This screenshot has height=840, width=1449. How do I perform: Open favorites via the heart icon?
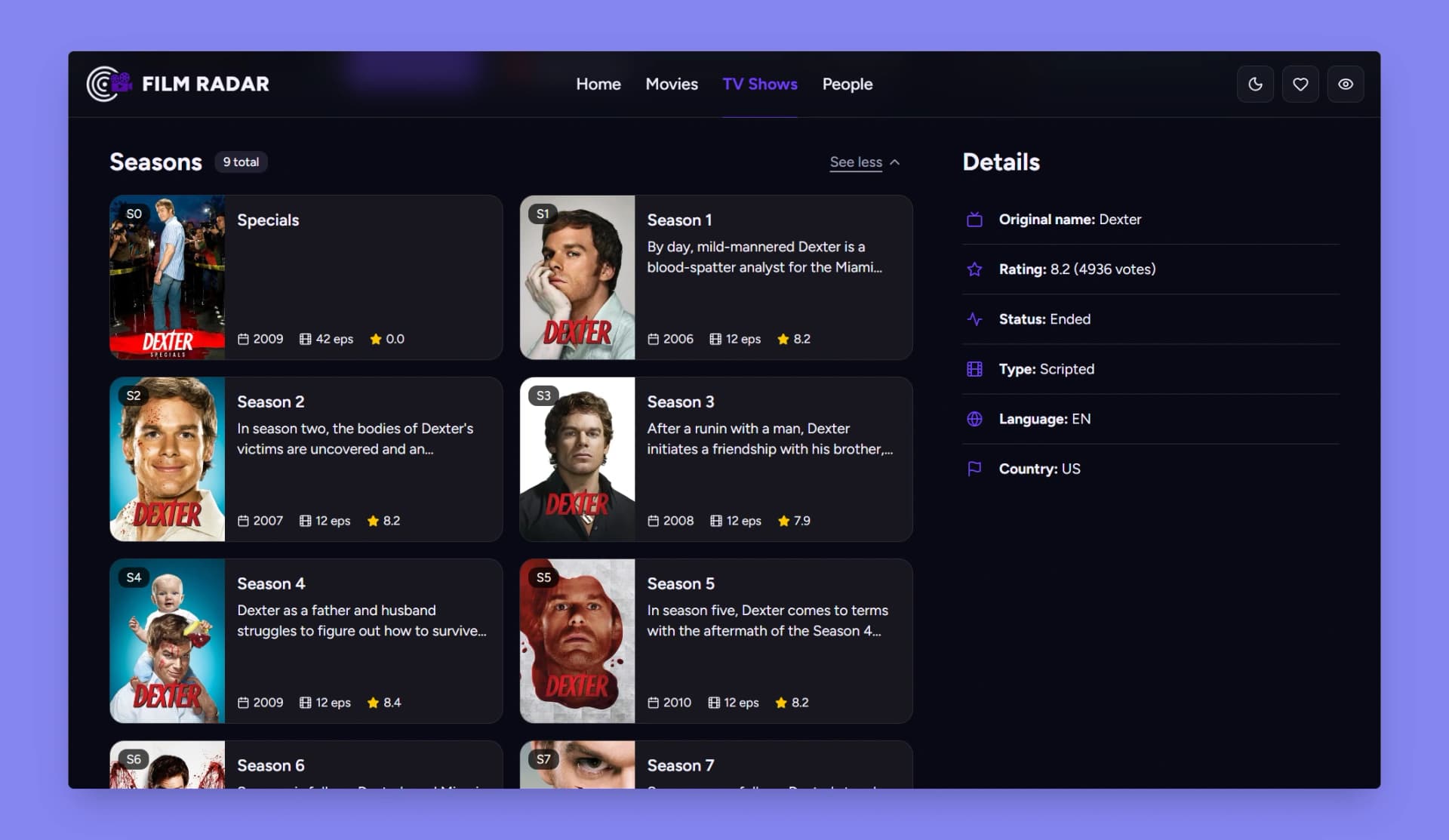click(x=1300, y=84)
